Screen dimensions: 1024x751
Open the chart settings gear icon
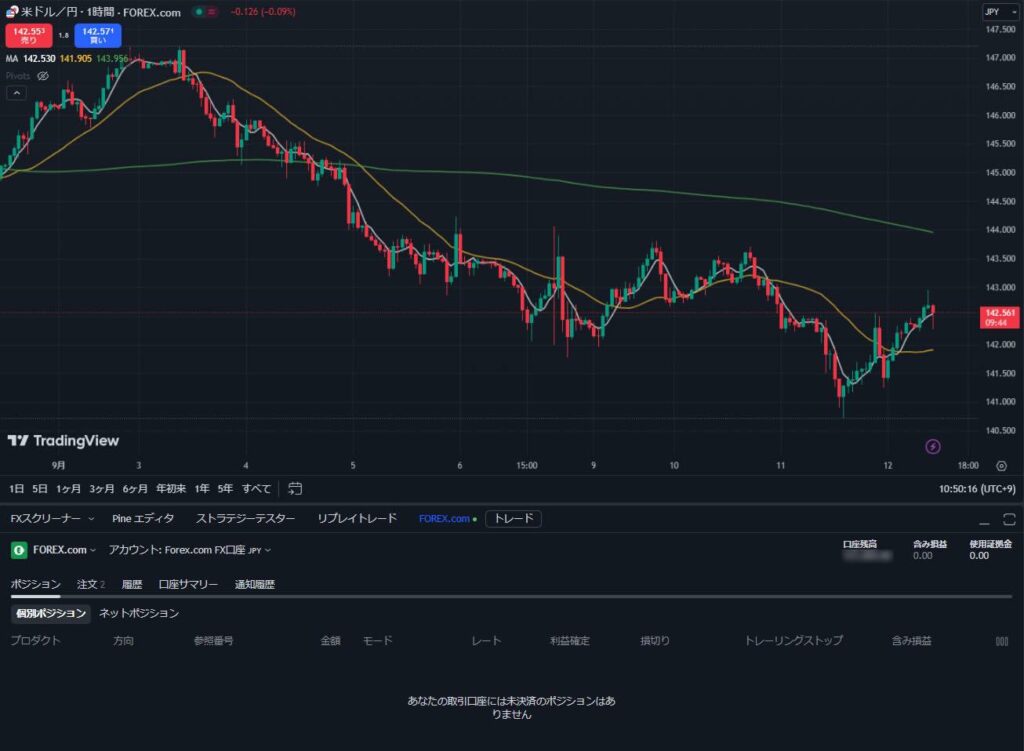coord(1001,465)
